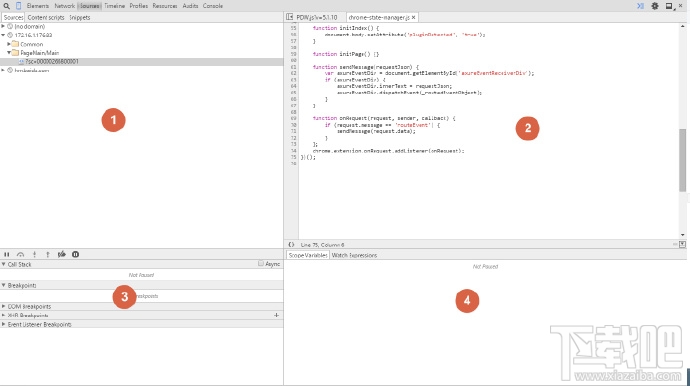Image resolution: width=690 pixels, height=386 pixels.
Task: Show the console drawer icon
Action: click(640, 6)
